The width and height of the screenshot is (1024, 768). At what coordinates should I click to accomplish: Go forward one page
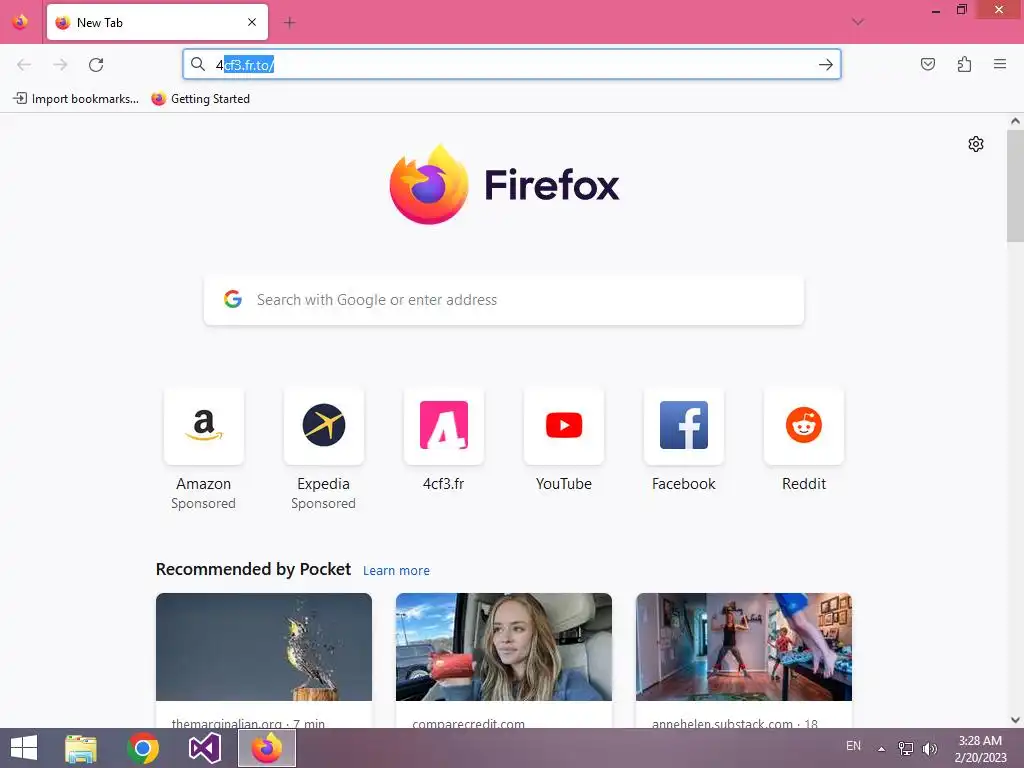pyautogui.click(x=60, y=65)
